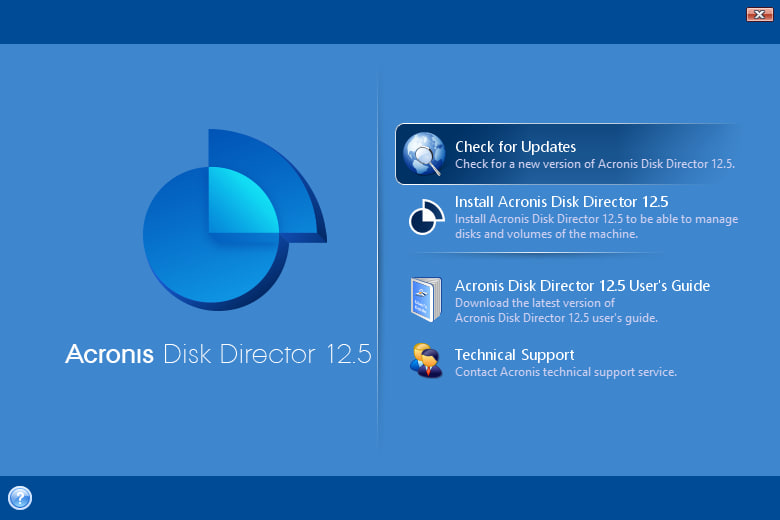Screen dimensions: 780x520
Task: Click 'Download the latest version of' description text
Action: [x=535, y=303]
